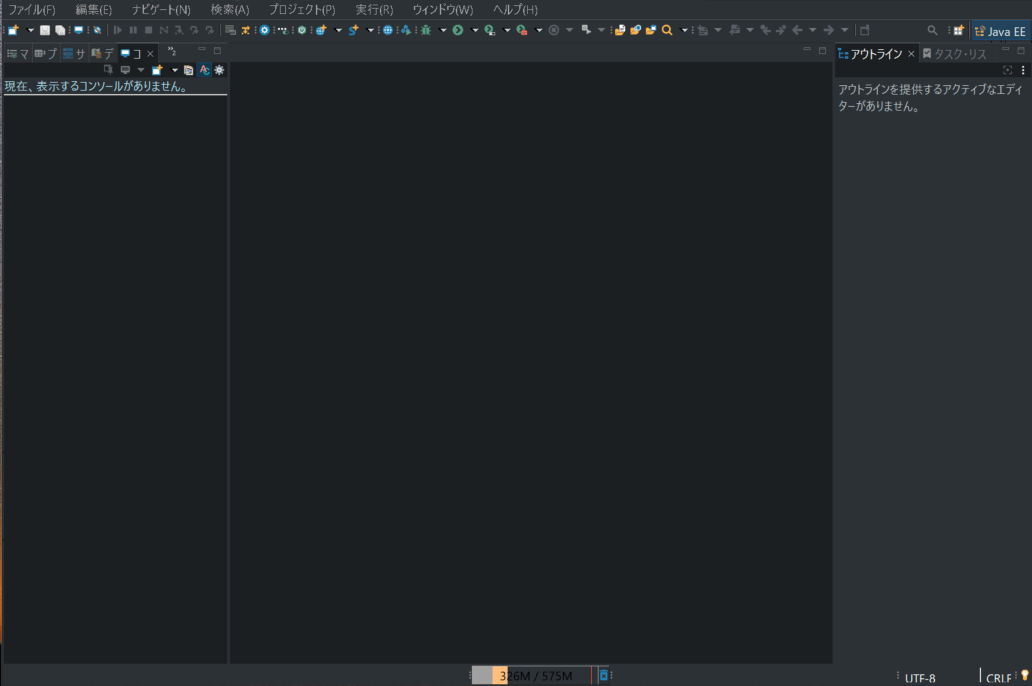Toggle the console word wrap Ac icon
1032x686 pixels.
(204, 70)
